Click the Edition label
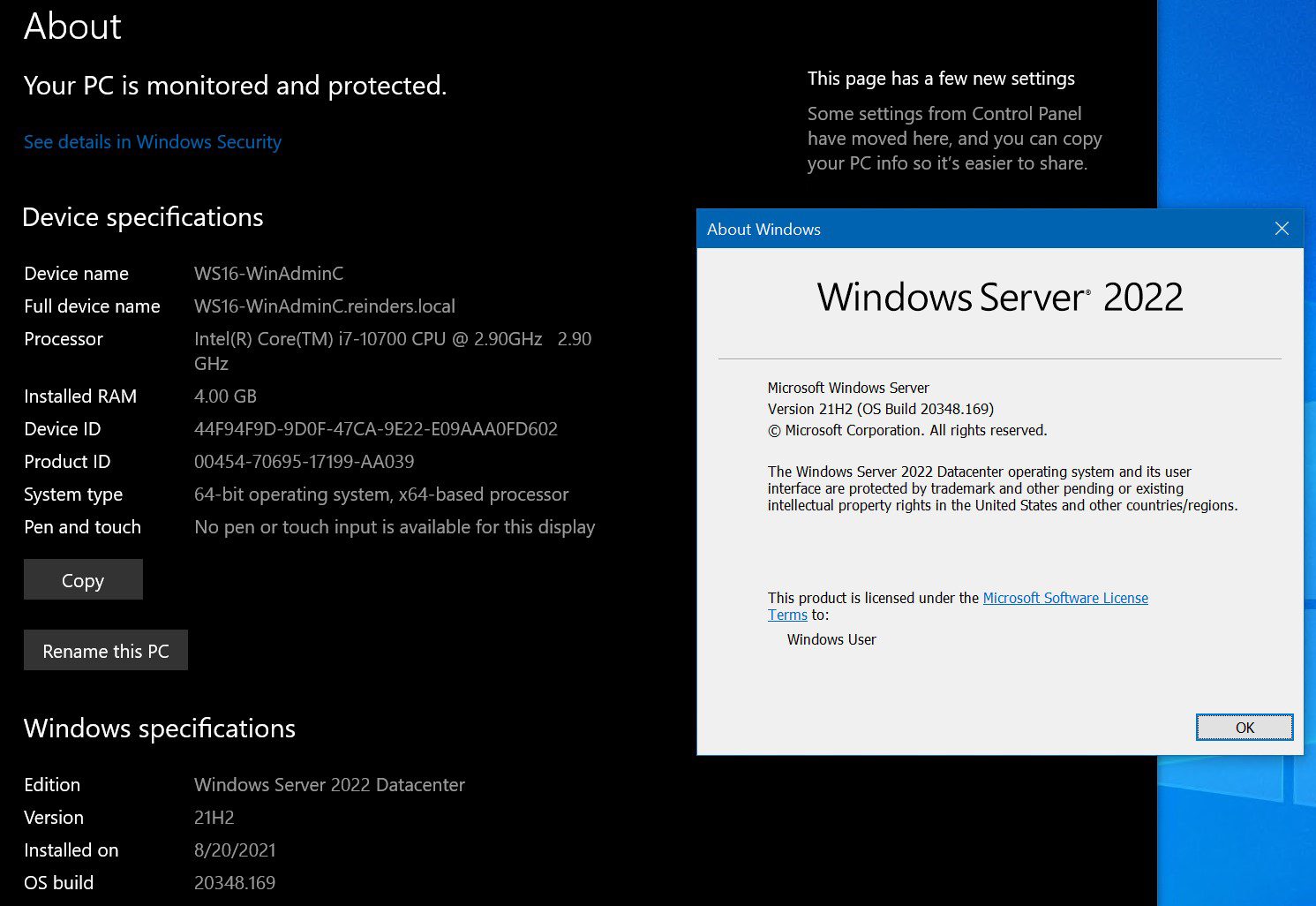 coord(52,785)
